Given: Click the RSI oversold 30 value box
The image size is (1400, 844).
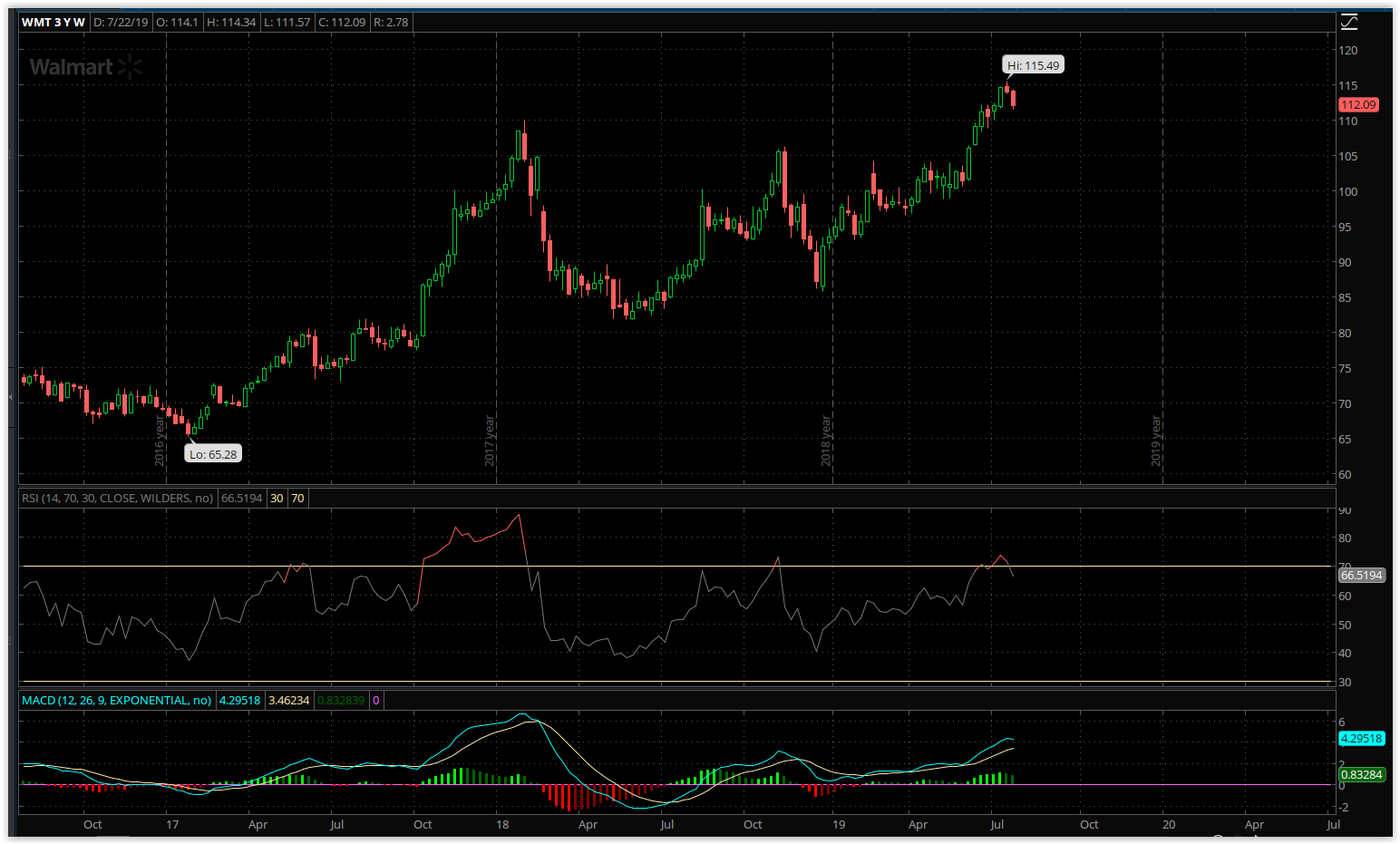Looking at the screenshot, I should [x=277, y=498].
